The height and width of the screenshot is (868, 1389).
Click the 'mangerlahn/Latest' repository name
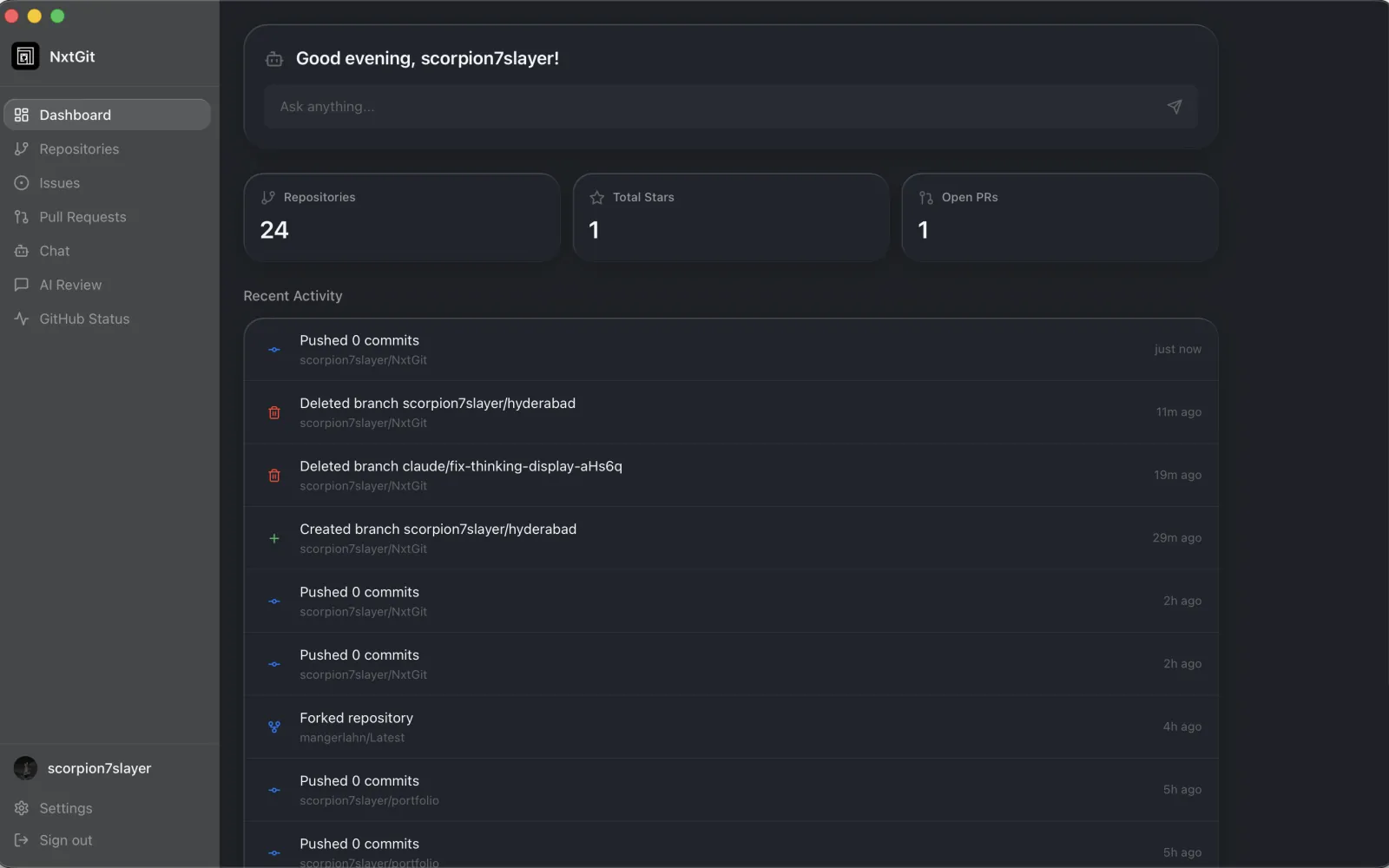coord(352,738)
